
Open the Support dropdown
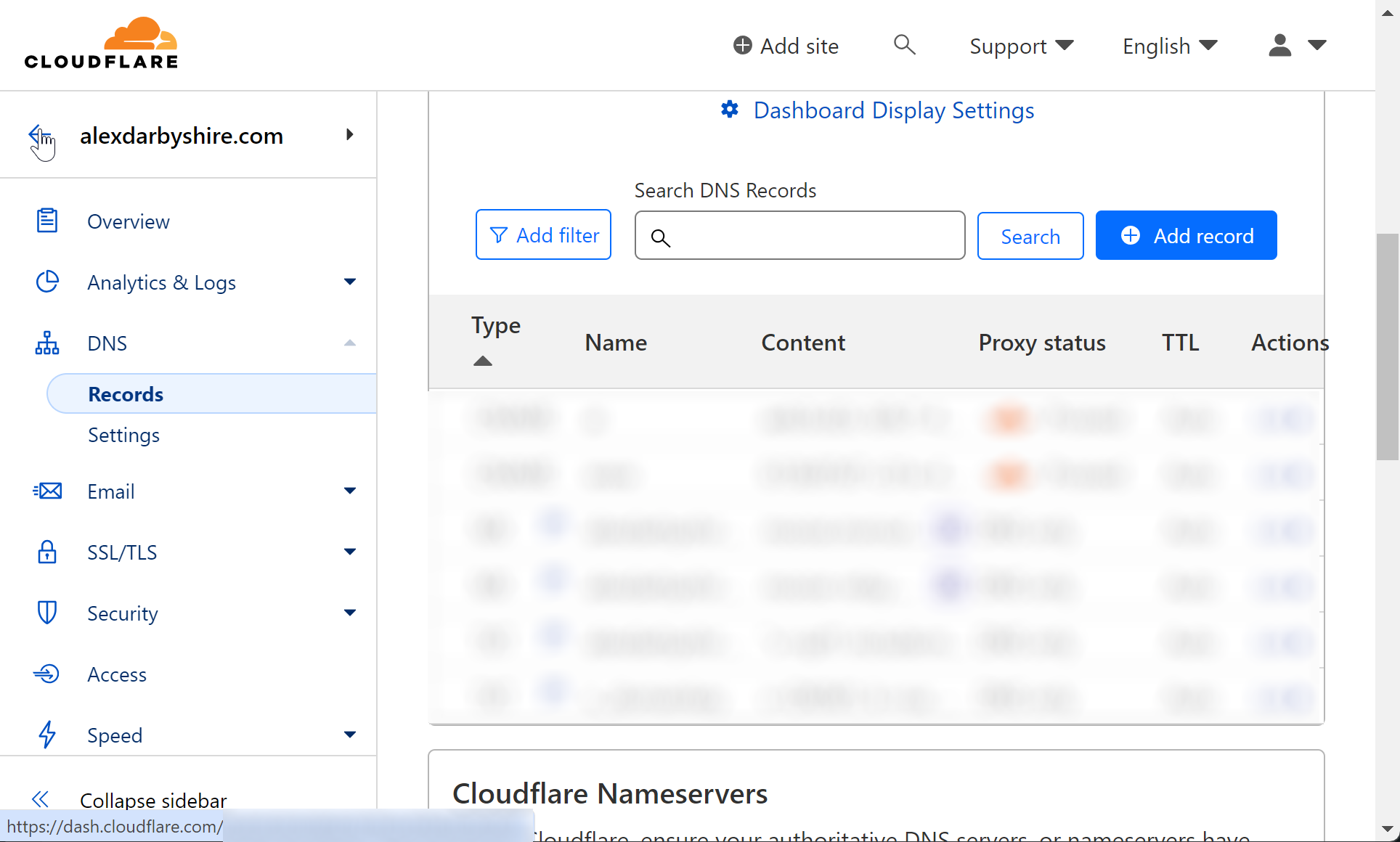[x=1022, y=46]
